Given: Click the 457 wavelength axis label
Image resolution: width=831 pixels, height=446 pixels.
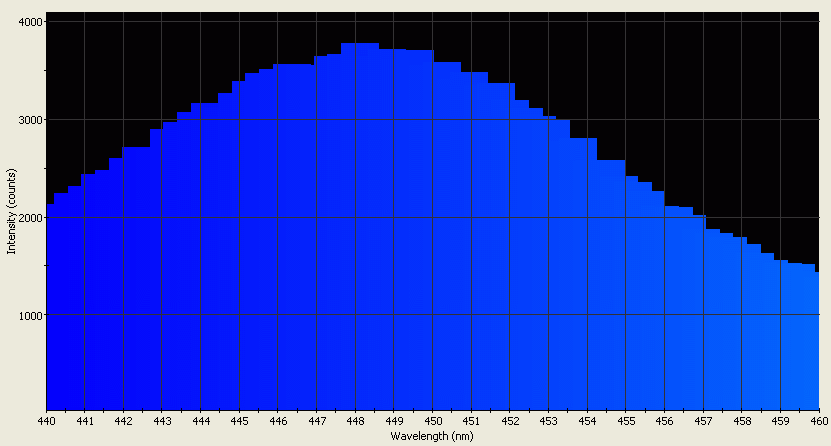Looking at the screenshot, I should tap(703, 421).
